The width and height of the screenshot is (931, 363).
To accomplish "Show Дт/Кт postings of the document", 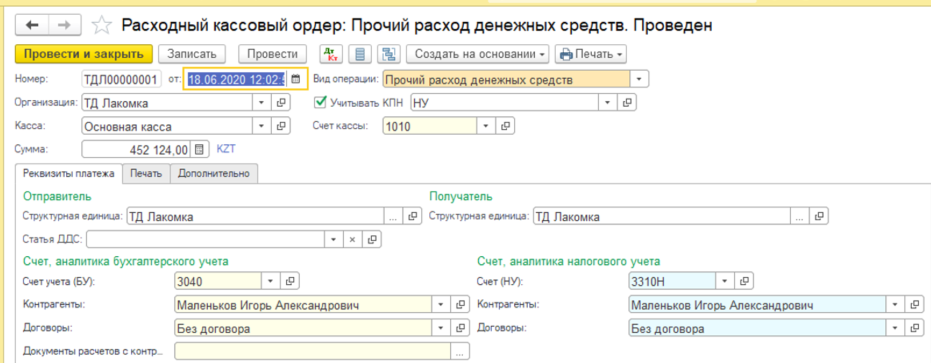I will 331,54.
